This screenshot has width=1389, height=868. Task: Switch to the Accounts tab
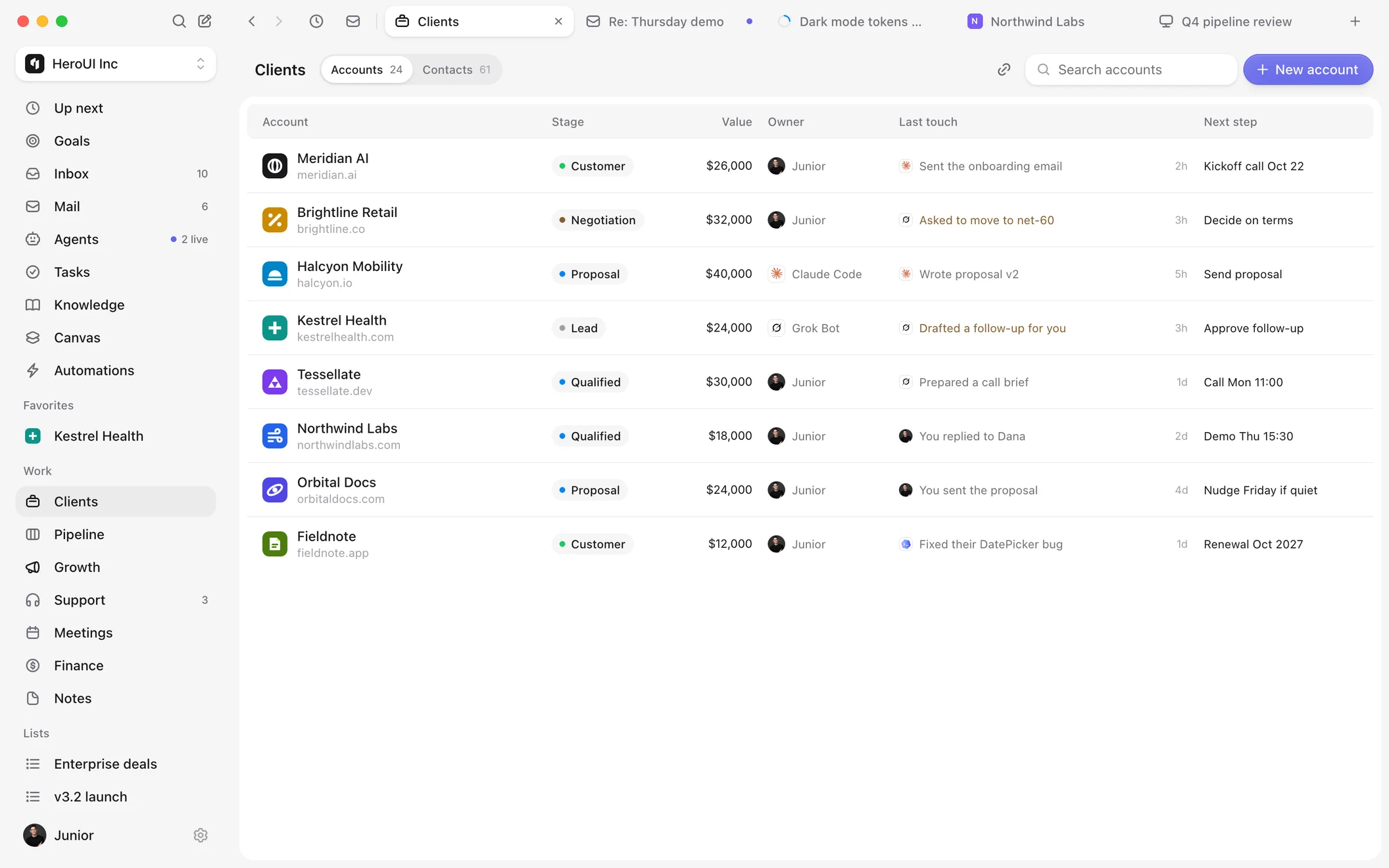(366, 70)
